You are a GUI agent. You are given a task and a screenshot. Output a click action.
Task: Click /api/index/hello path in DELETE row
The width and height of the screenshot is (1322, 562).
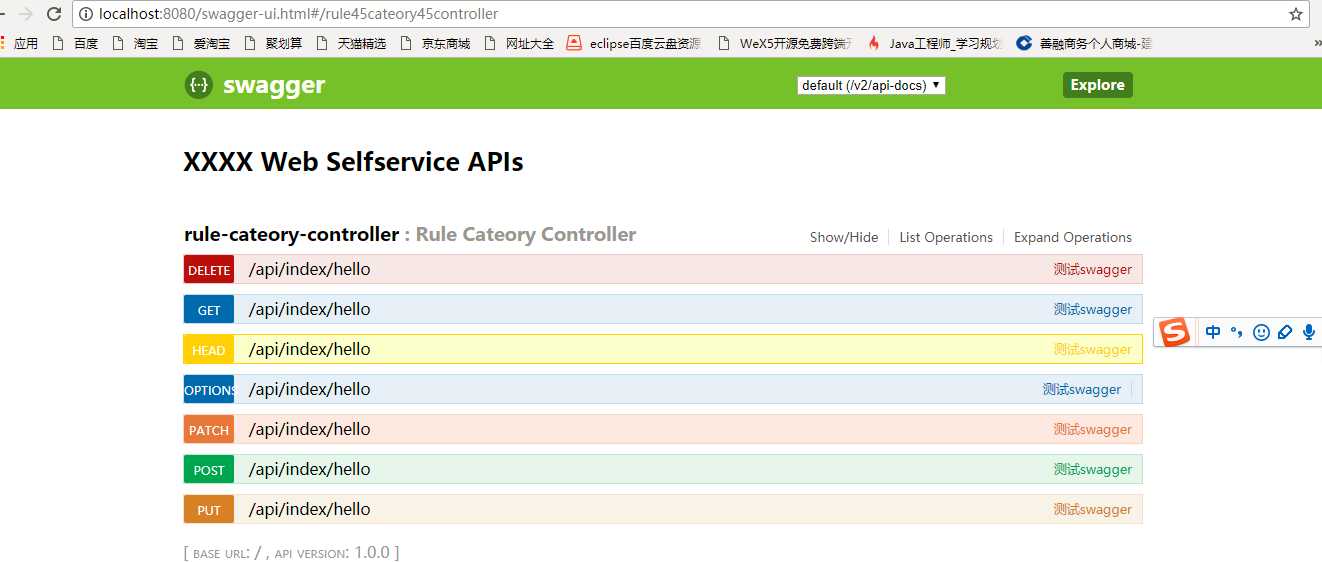pyautogui.click(x=309, y=269)
